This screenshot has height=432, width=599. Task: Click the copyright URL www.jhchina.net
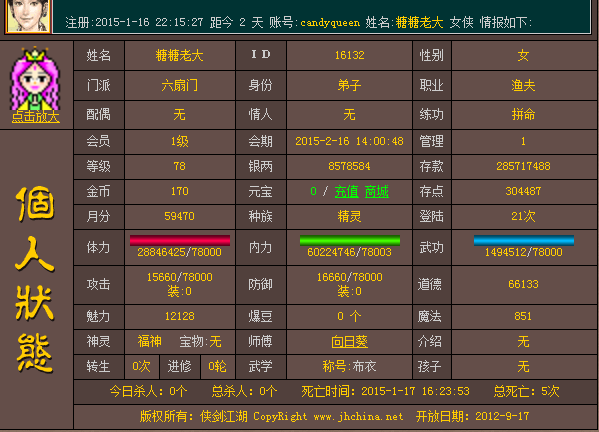pyautogui.click(x=358, y=416)
